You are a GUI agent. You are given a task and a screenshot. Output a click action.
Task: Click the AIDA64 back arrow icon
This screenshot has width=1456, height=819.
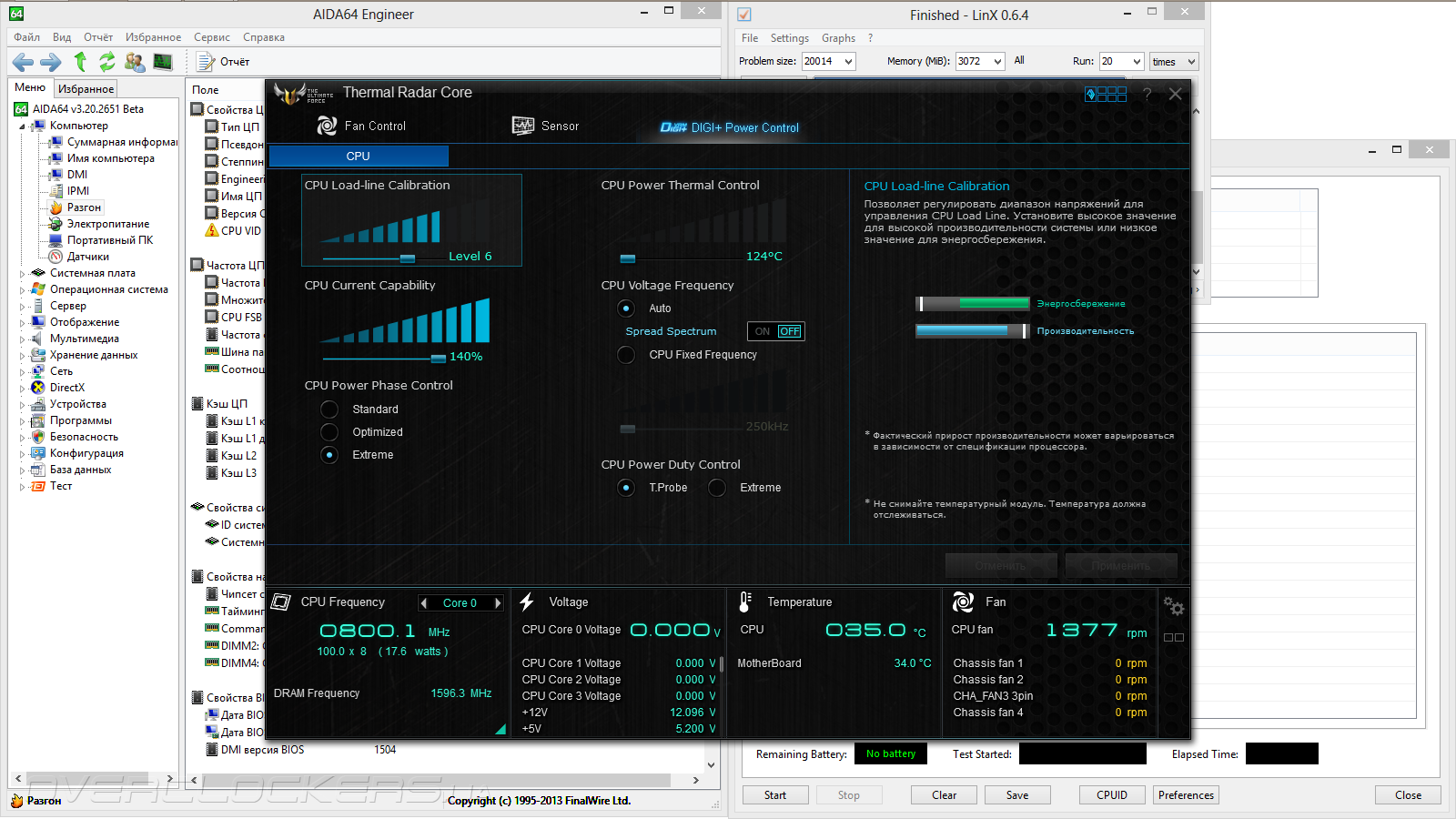pos(23,62)
